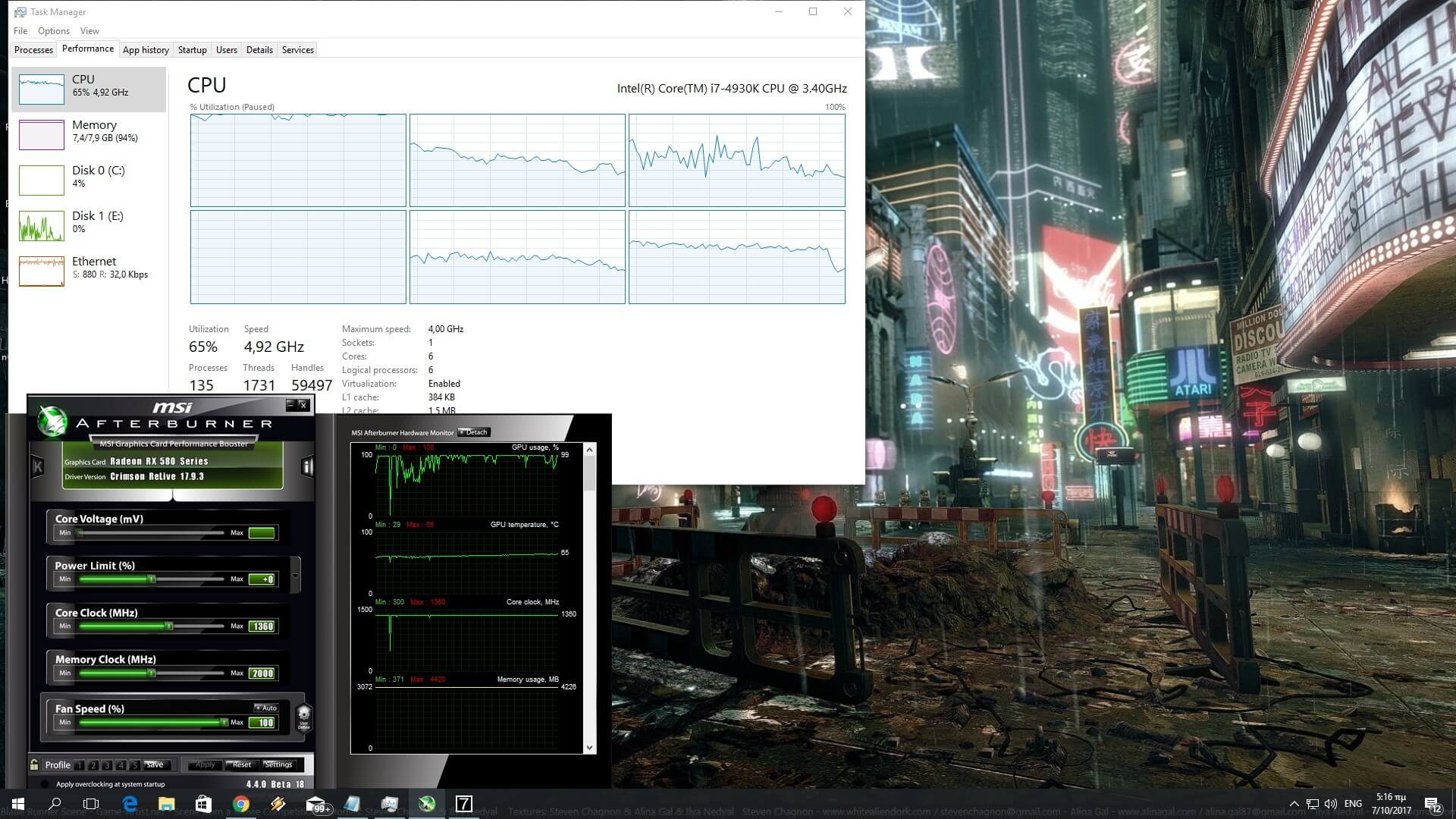
Task: Click the fan User Define gear icon
Action: [303, 716]
